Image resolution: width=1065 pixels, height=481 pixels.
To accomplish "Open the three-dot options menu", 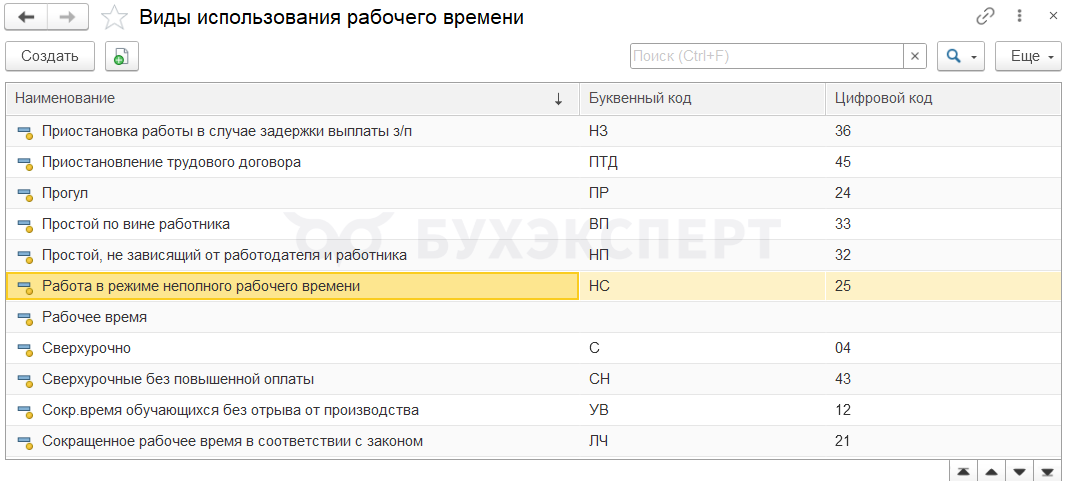I will 1019,17.
